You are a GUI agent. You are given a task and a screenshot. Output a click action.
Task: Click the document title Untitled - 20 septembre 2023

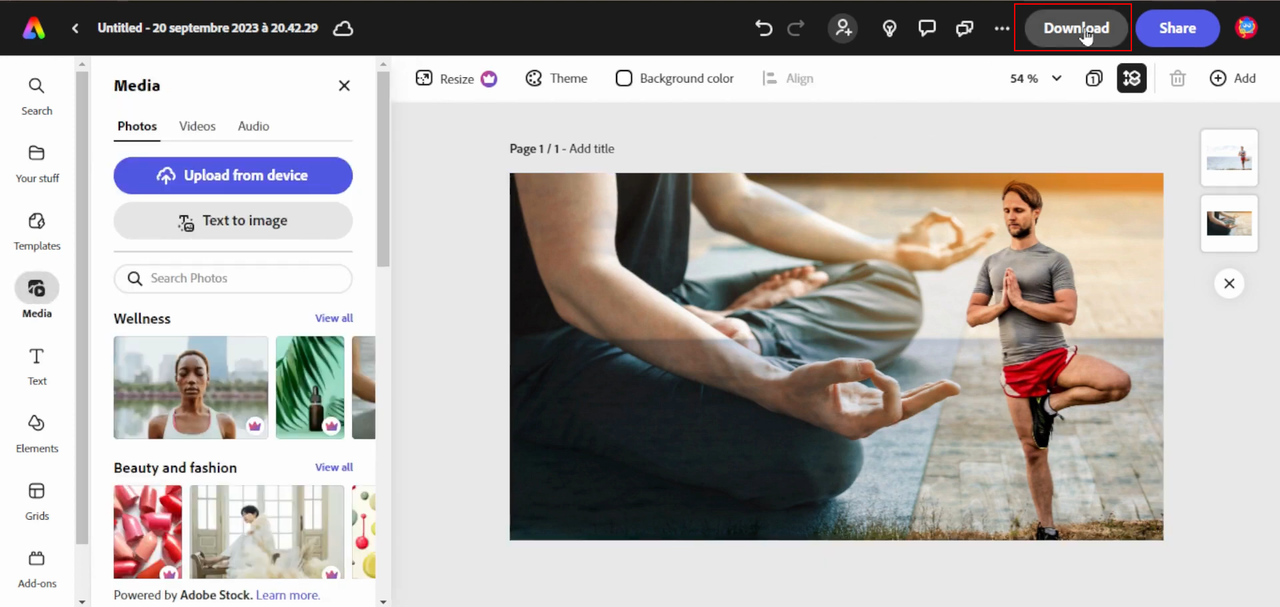[x=207, y=28]
